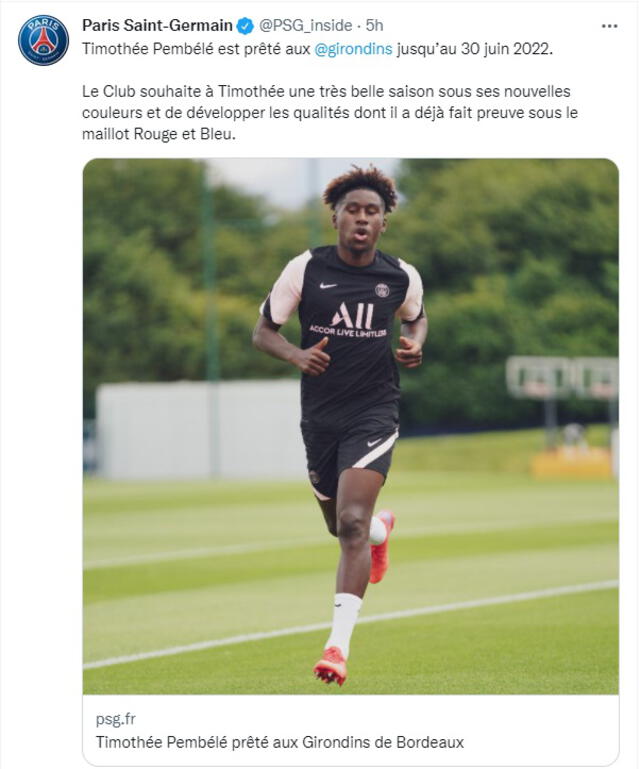The height and width of the screenshot is (769, 640).
Task: Click the link card footer area
Action: coord(351,730)
